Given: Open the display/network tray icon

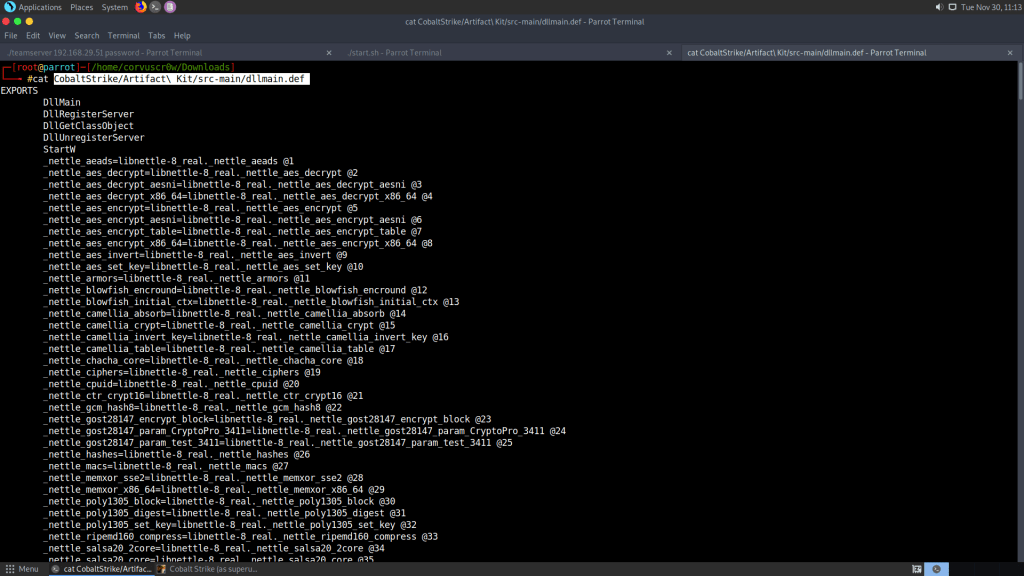Looking at the screenshot, I should point(951,7).
